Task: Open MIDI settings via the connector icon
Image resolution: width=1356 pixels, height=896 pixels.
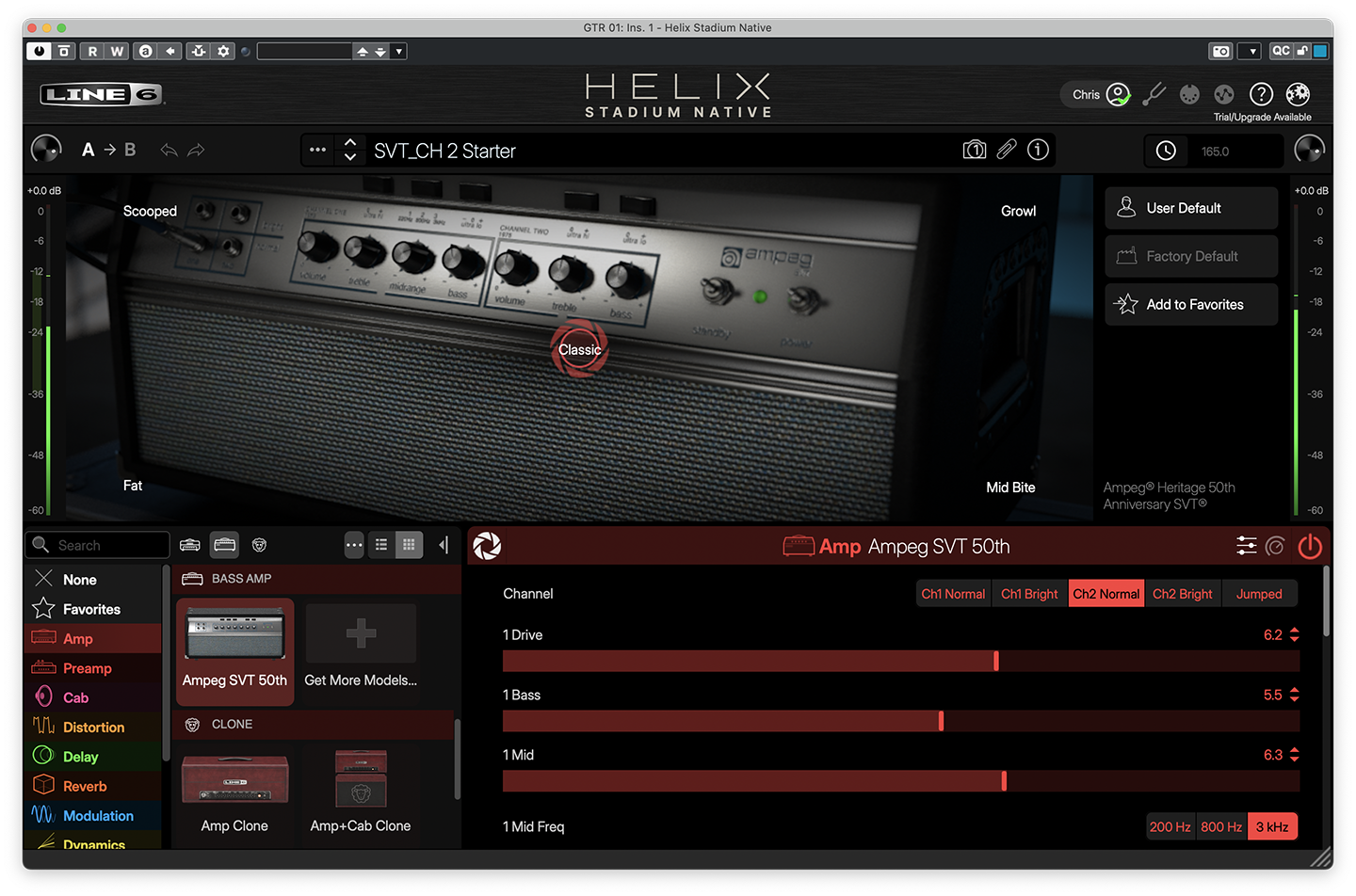Action: click(1190, 94)
